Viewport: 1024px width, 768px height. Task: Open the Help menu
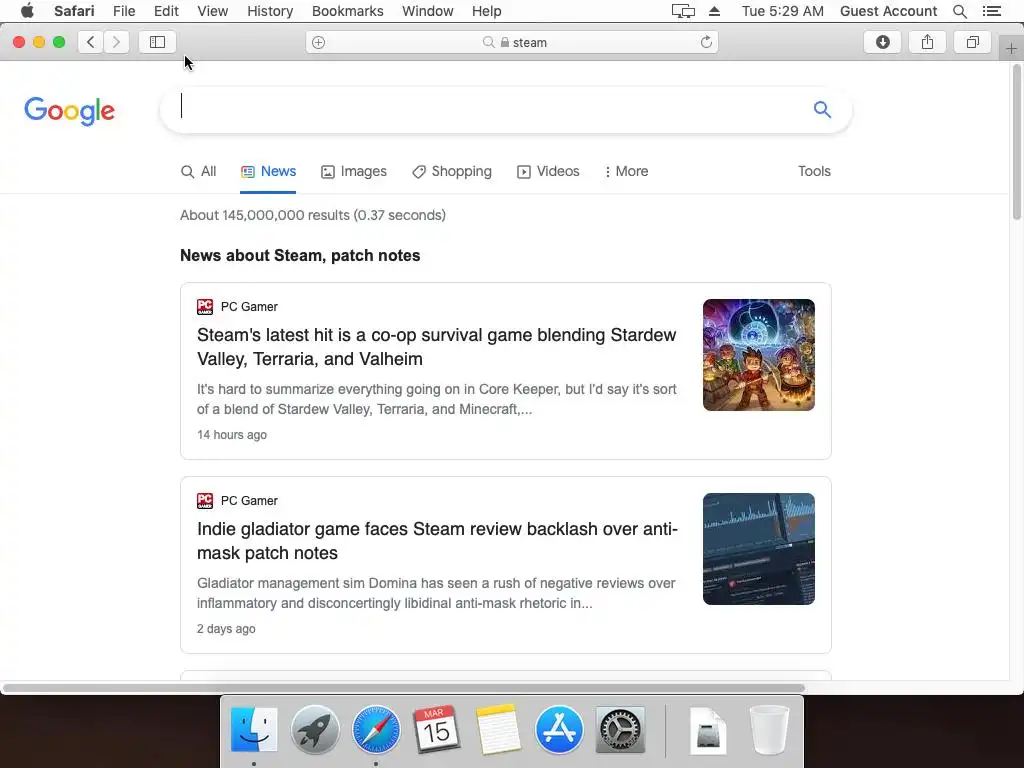pyautogui.click(x=487, y=11)
